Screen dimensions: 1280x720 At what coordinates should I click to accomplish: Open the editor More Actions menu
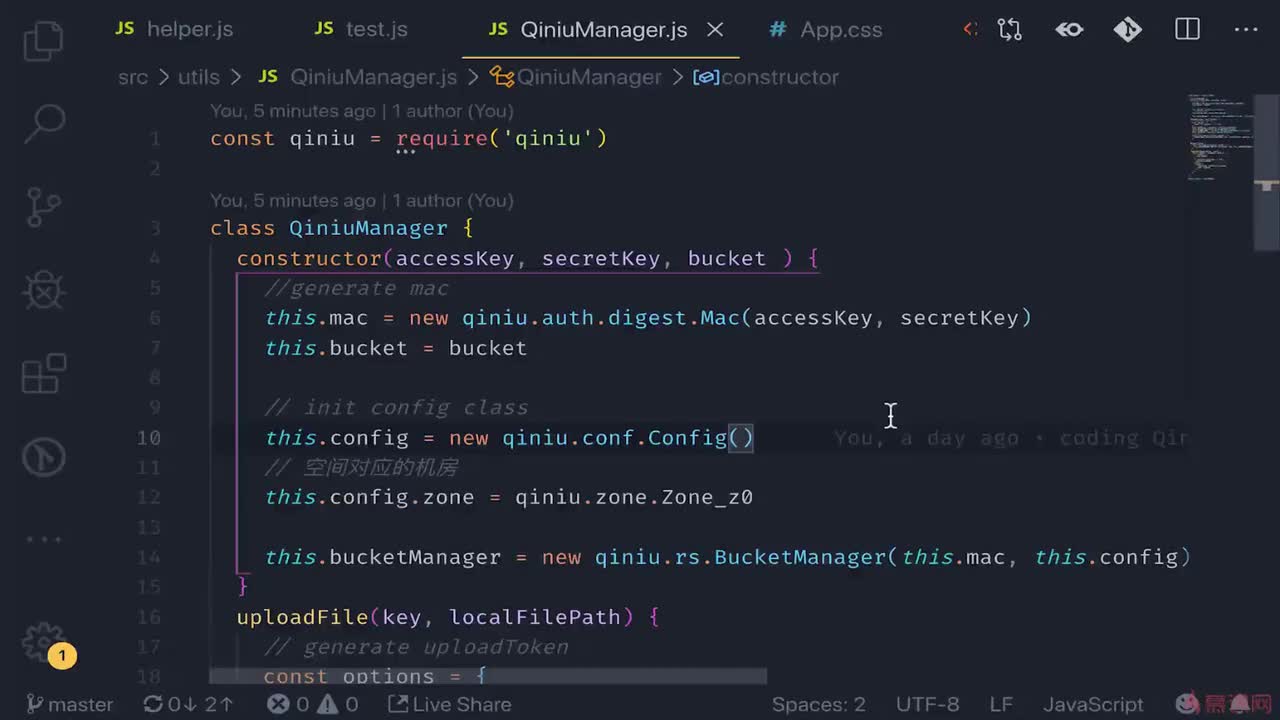pyautogui.click(x=1246, y=30)
